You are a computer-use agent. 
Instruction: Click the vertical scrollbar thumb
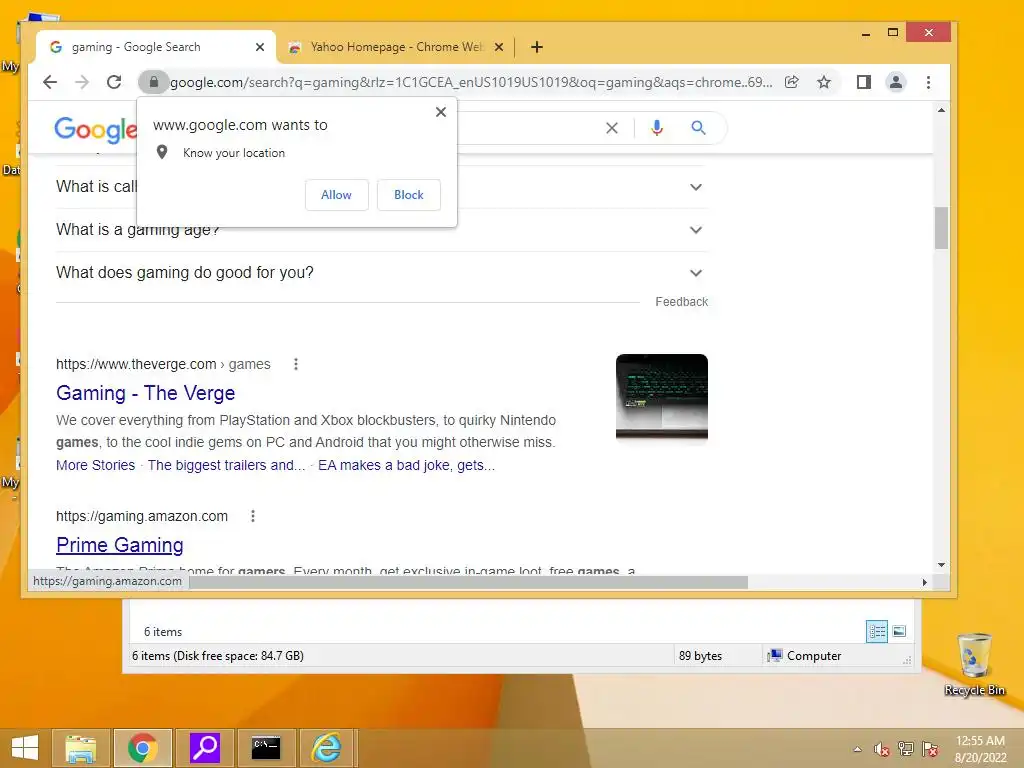click(941, 228)
